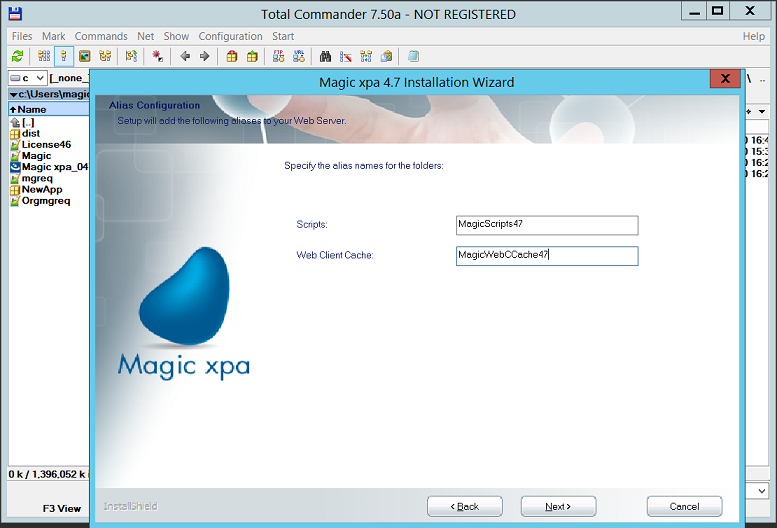777x528 pixels.
Task: Select the mgreq file entry
Action: tap(31, 178)
